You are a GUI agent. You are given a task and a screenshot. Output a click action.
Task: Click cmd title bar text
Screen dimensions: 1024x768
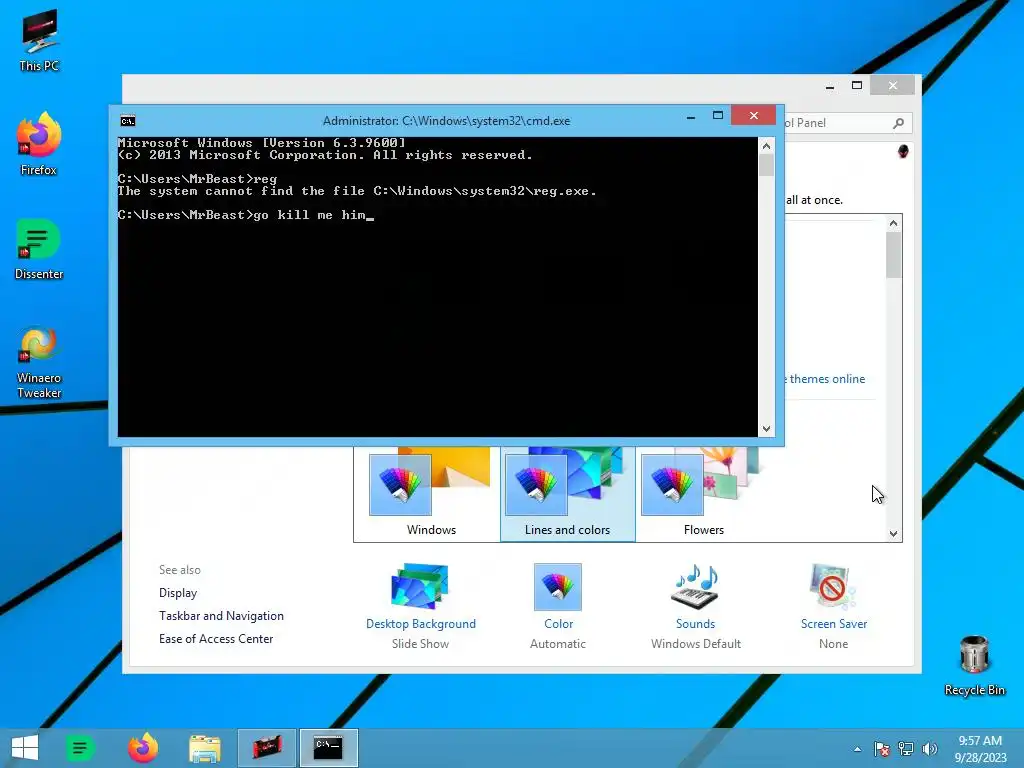point(447,121)
